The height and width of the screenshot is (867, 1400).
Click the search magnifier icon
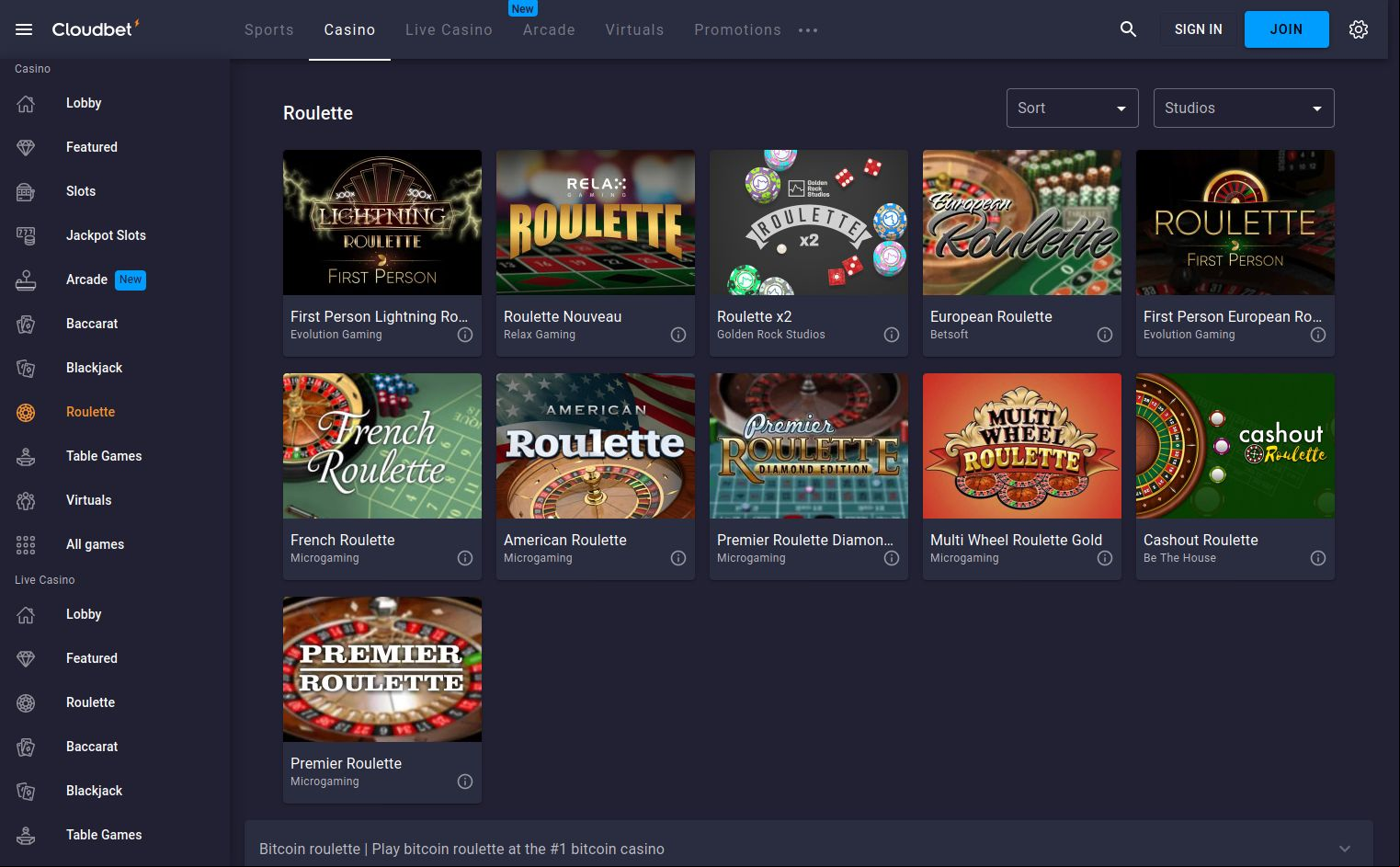(x=1128, y=29)
